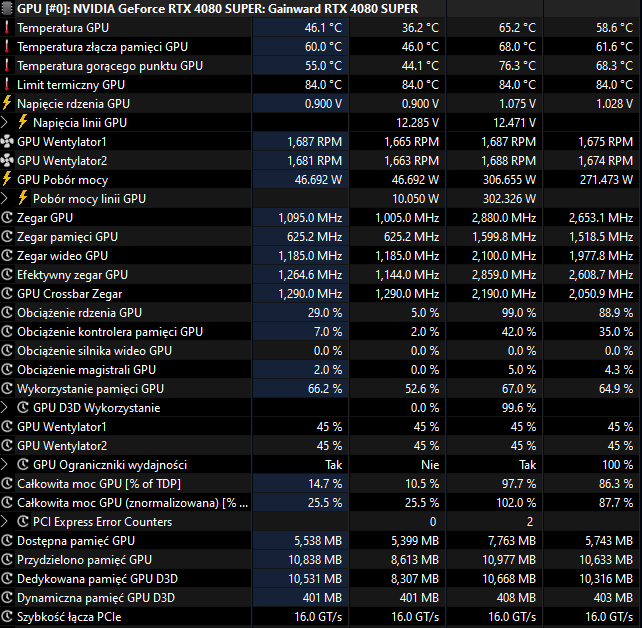Select the Dostępna pamięć GPU label
Image resolution: width=642 pixels, height=628 pixels.
click(x=76, y=541)
